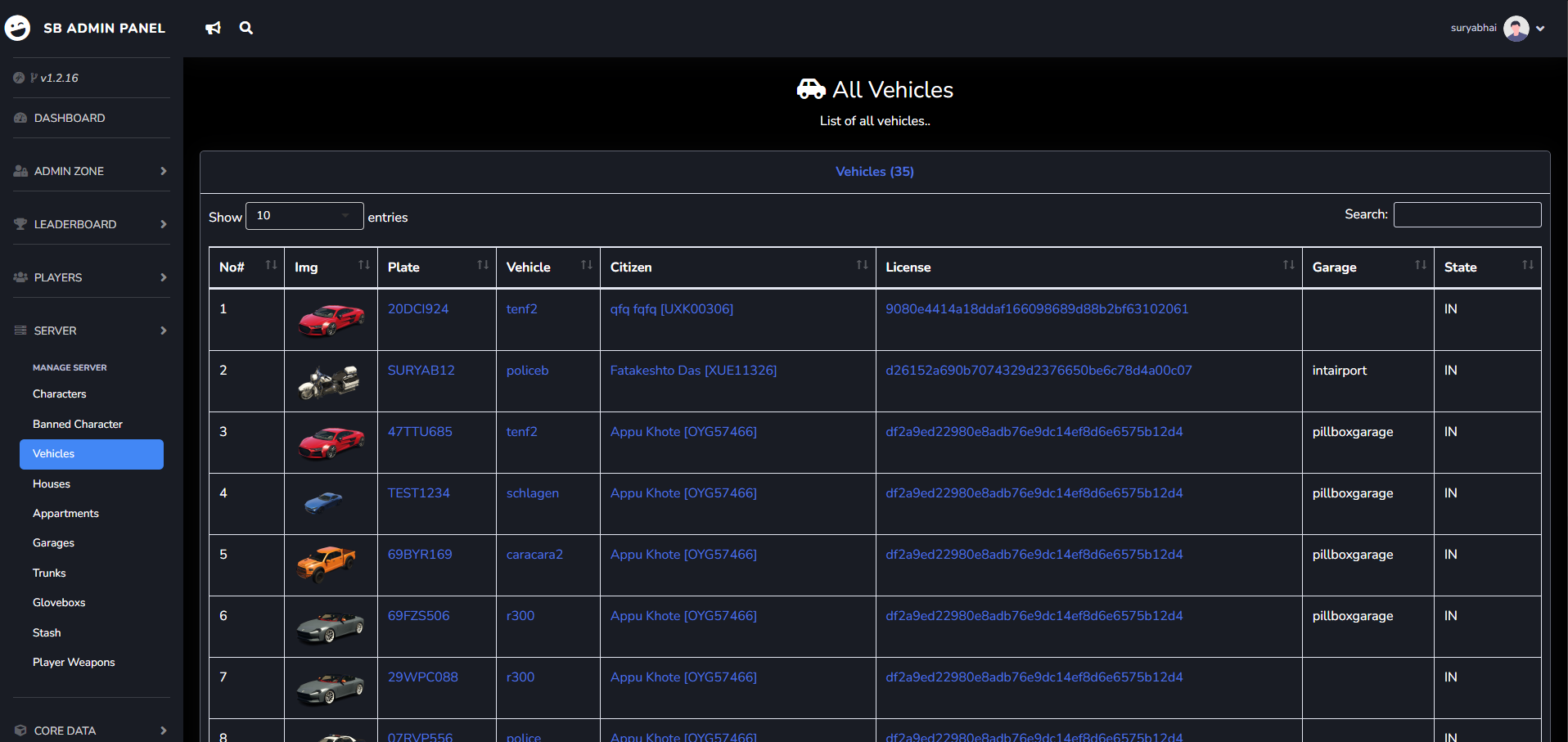
Task: Select the Server list icon in sidebar
Action: [x=19, y=330]
